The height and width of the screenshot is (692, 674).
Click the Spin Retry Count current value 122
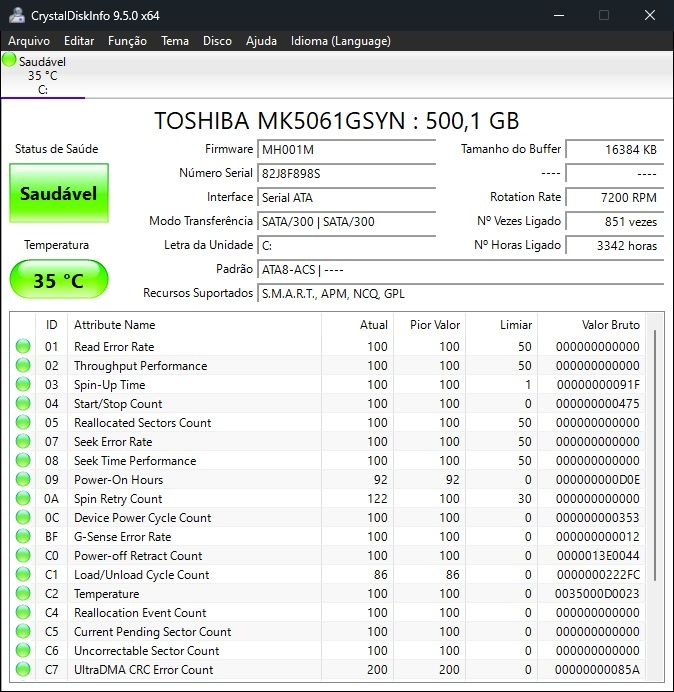point(377,499)
